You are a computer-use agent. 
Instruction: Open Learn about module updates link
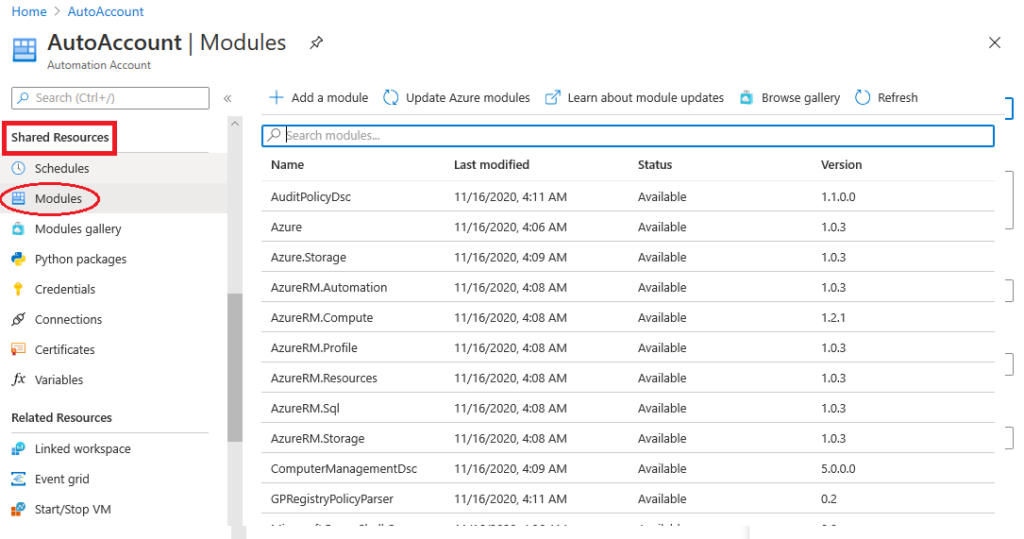tap(634, 97)
